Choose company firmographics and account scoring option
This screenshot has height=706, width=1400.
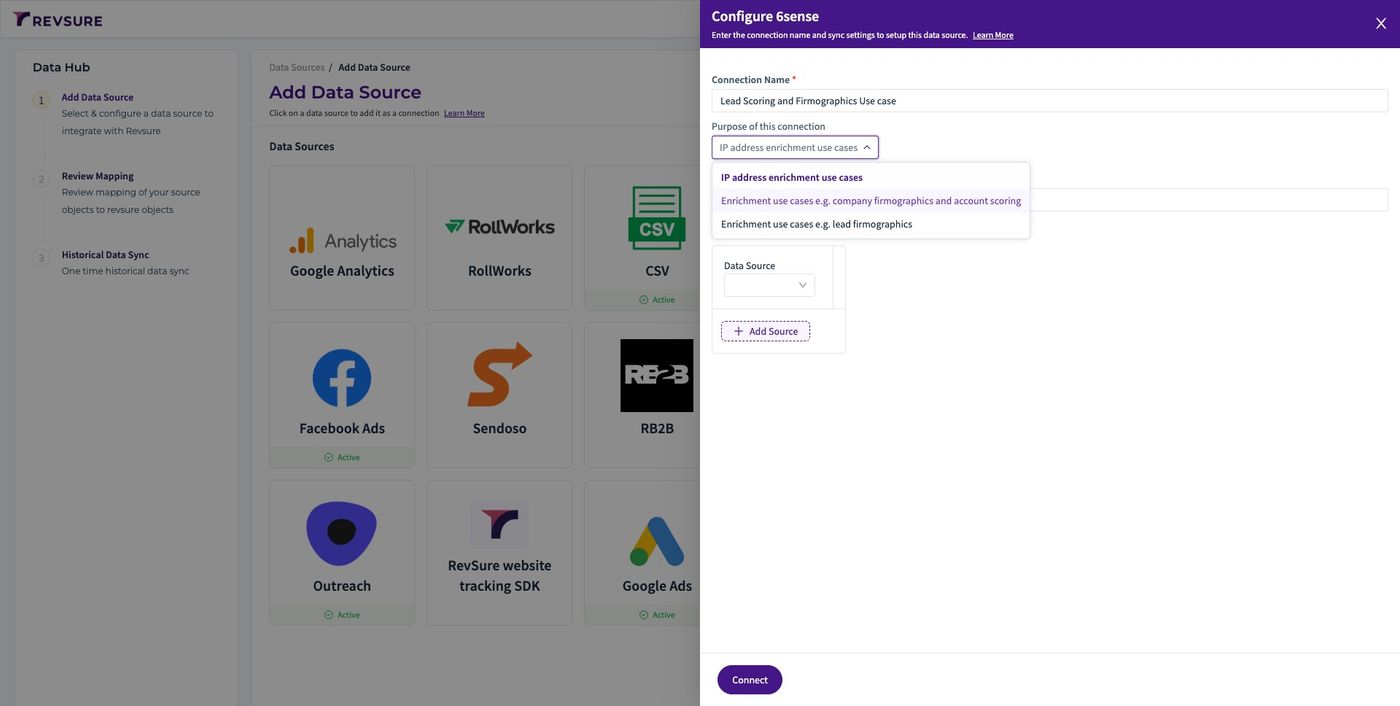pyautogui.click(x=871, y=200)
